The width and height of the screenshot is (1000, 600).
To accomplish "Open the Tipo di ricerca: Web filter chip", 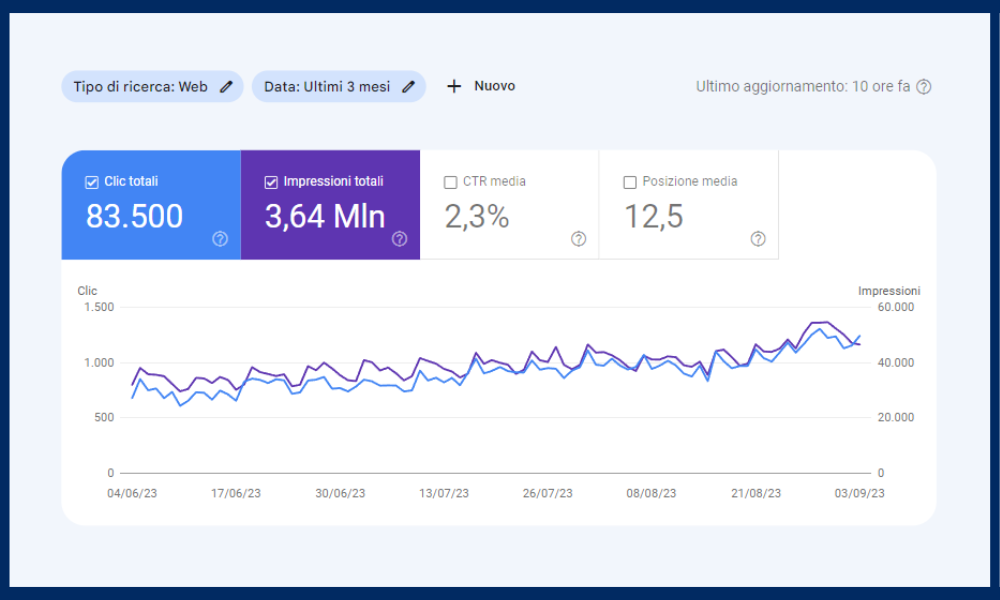I will coord(138,87).
